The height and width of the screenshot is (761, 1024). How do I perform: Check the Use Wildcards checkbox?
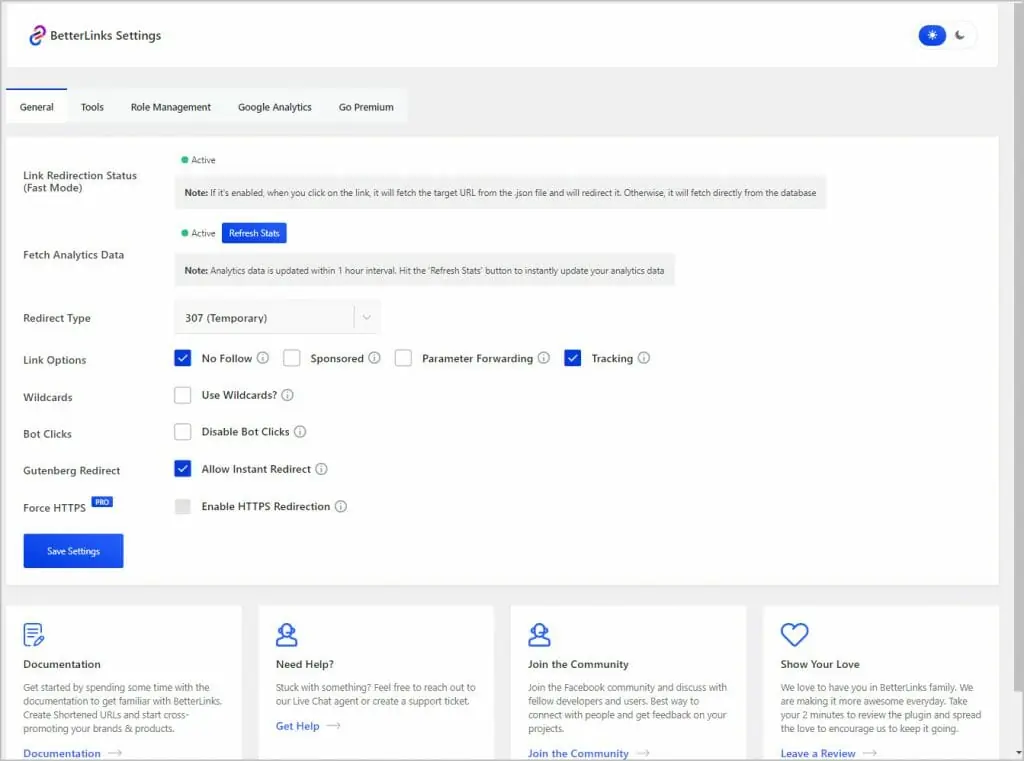click(183, 395)
